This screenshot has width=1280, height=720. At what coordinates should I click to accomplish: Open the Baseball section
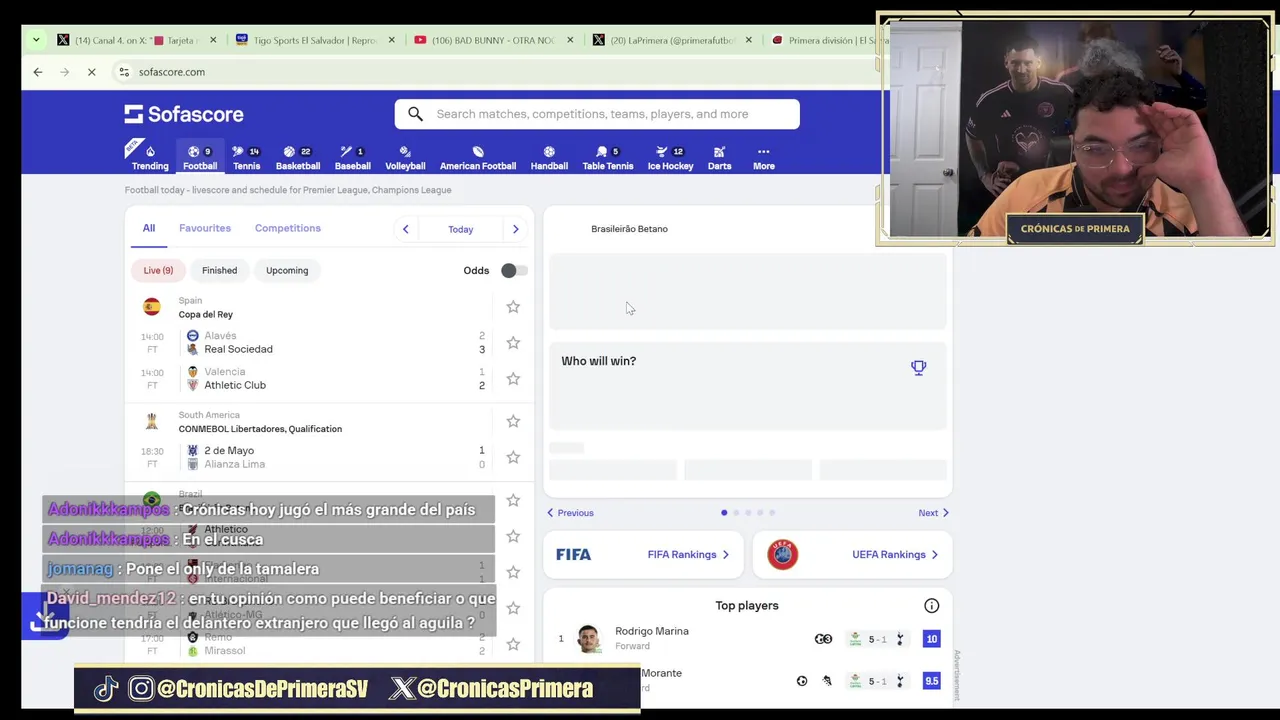coord(352,158)
